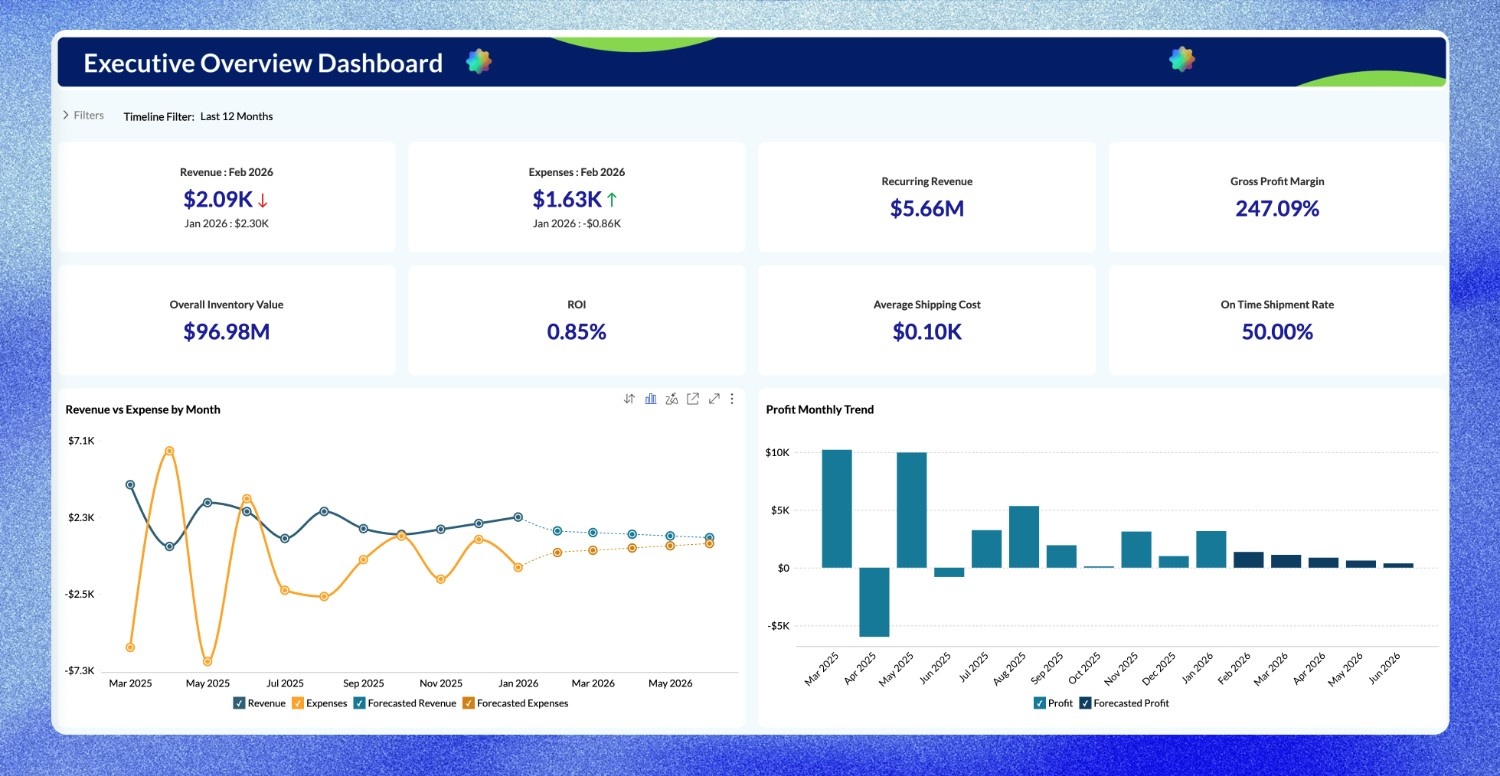The image size is (1500, 776).
Task: Click the orange Expenses color swatch in legend
Action: click(296, 703)
